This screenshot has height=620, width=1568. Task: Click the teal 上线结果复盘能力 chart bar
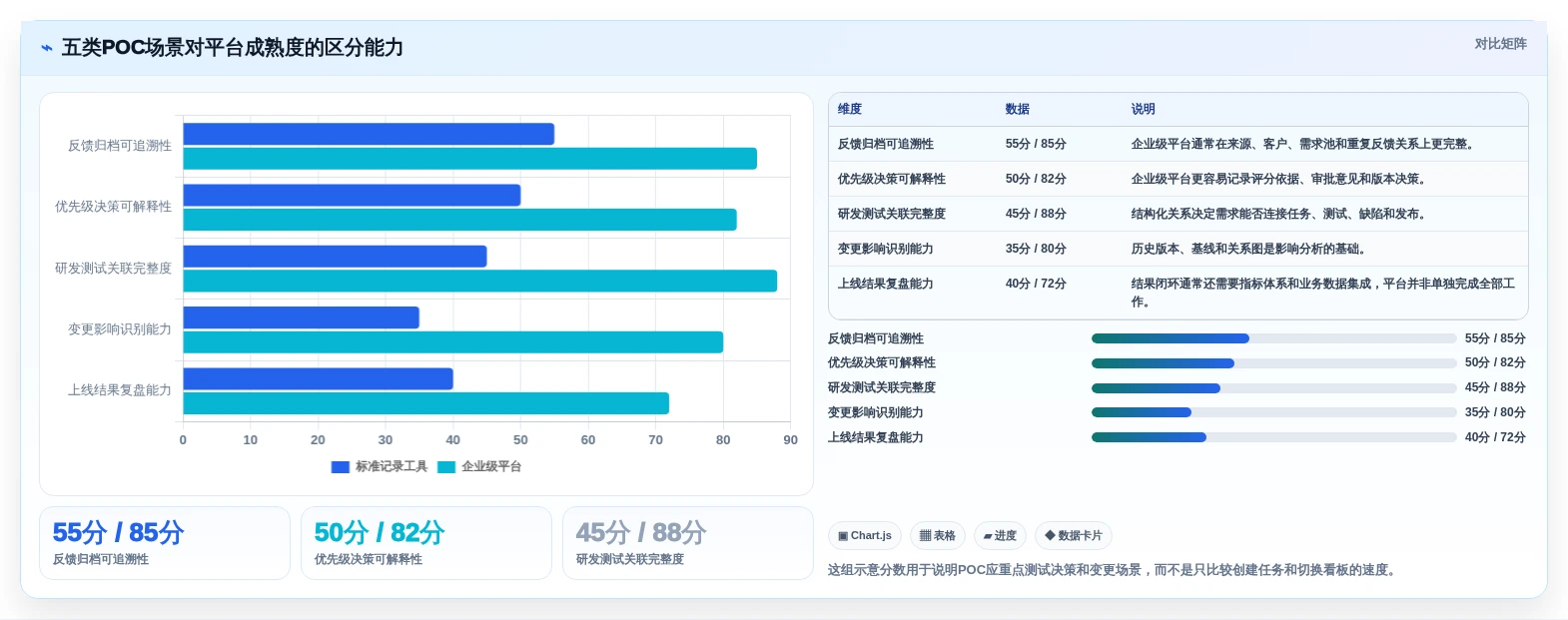(x=426, y=403)
